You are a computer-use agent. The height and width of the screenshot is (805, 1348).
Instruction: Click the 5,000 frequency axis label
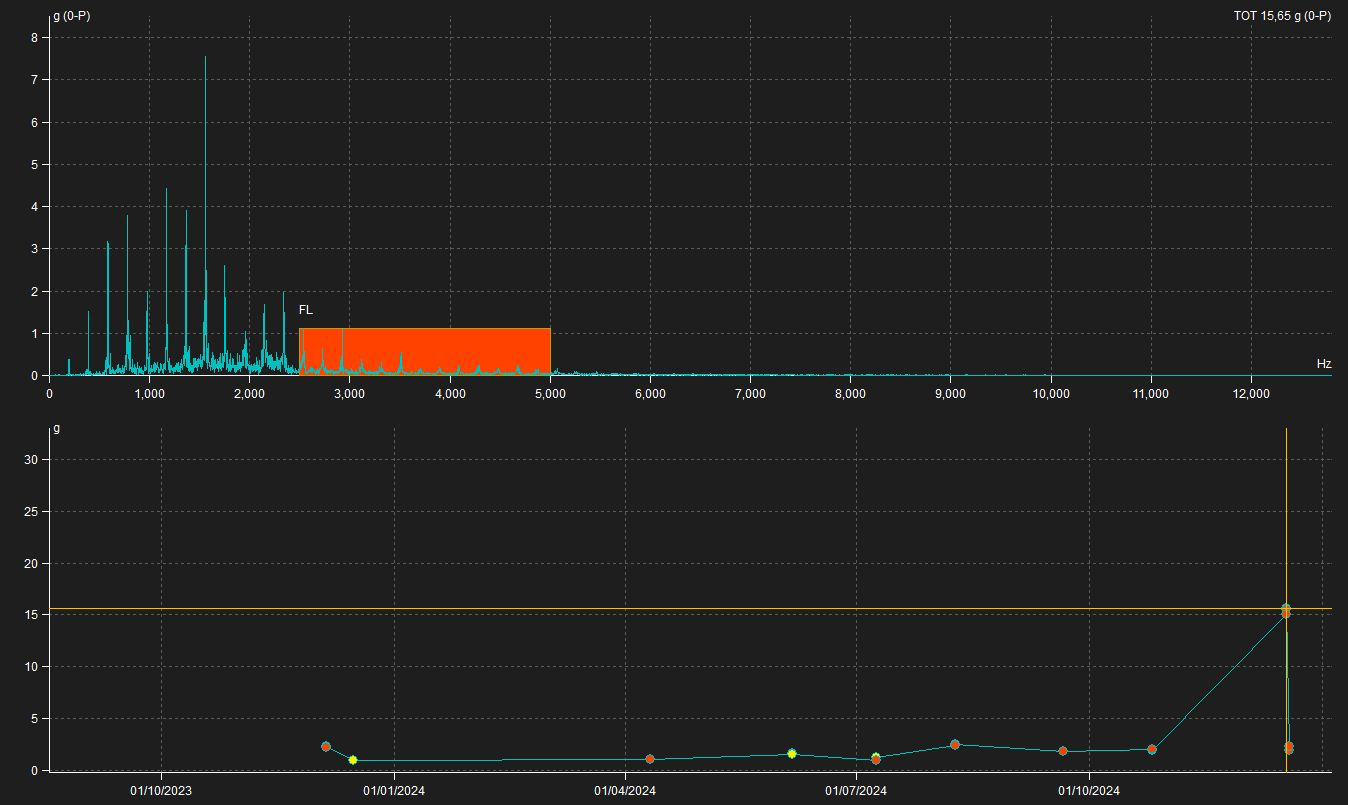(550, 394)
